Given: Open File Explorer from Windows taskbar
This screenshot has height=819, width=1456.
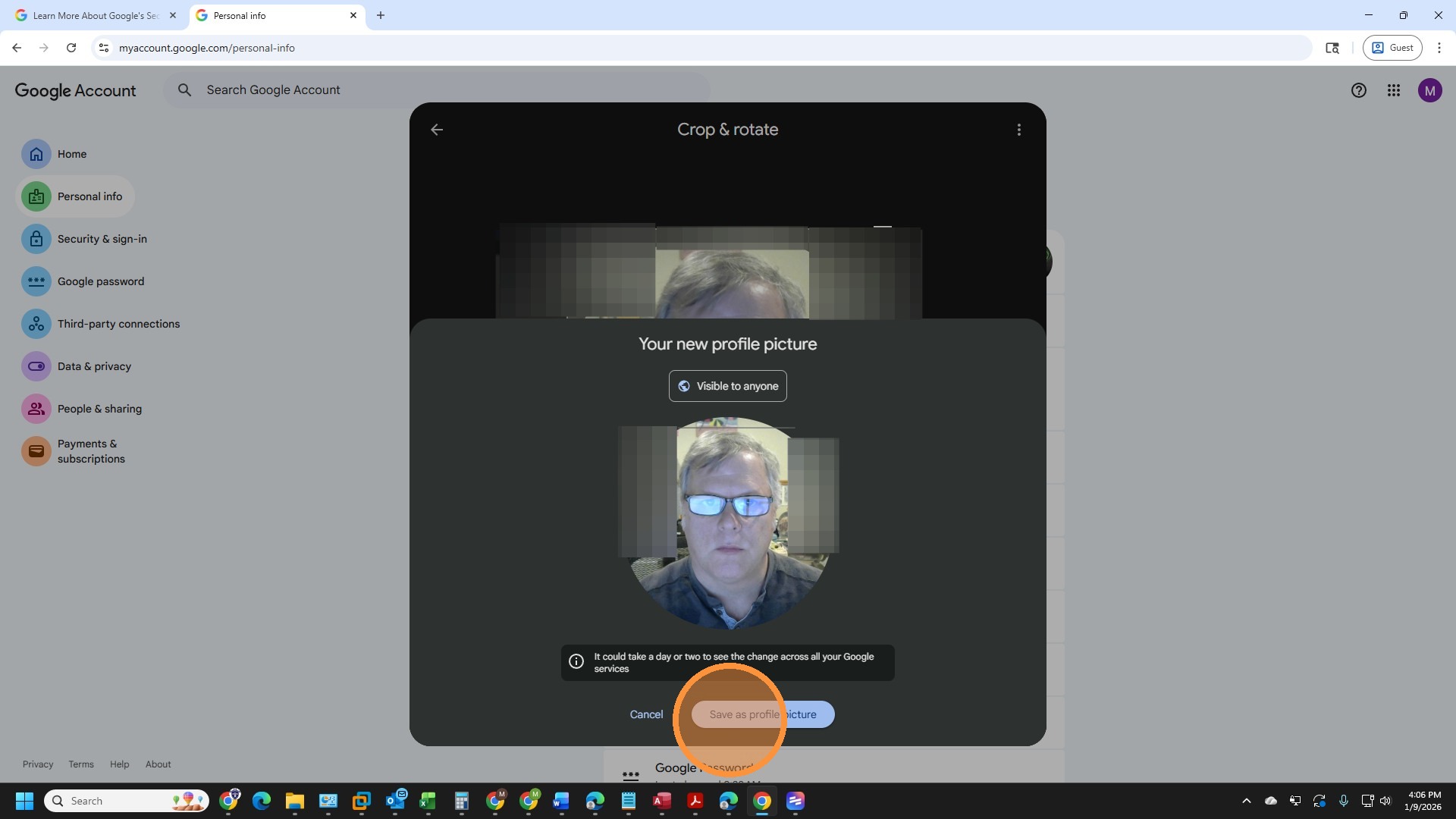Looking at the screenshot, I should pyautogui.click(x=294, y=801).
